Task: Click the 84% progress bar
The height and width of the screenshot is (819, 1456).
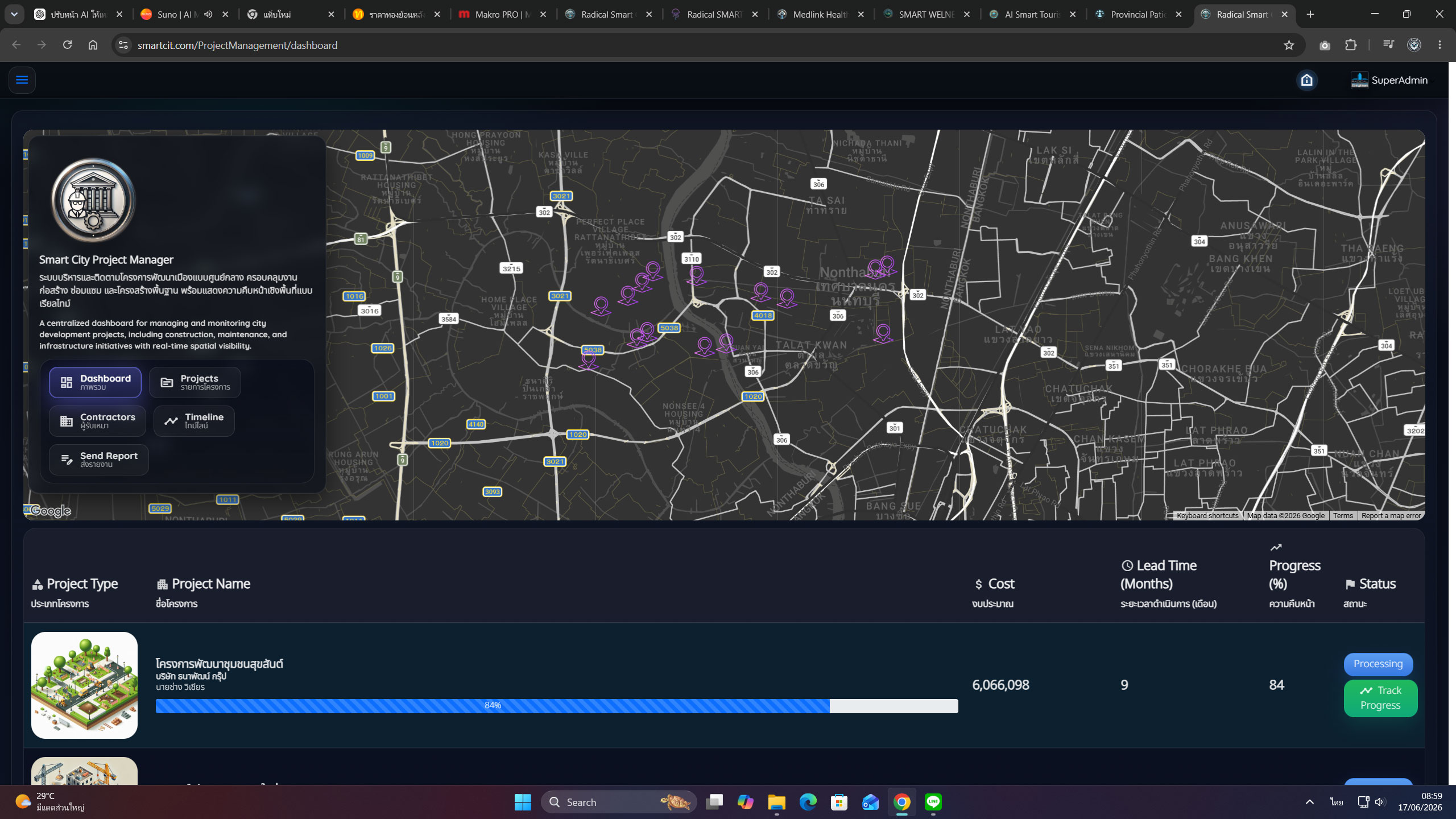Action: 557,706
